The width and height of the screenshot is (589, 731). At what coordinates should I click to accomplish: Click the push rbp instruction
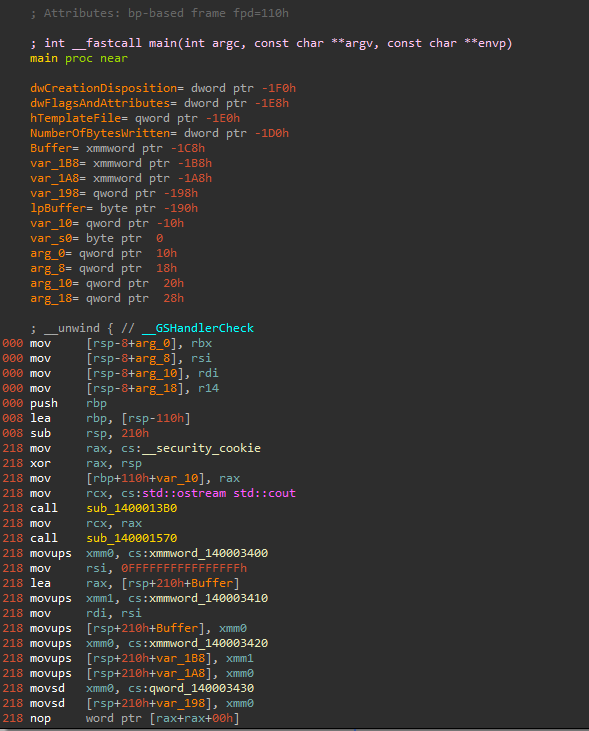pyautogui.click(x=69, y=403)
